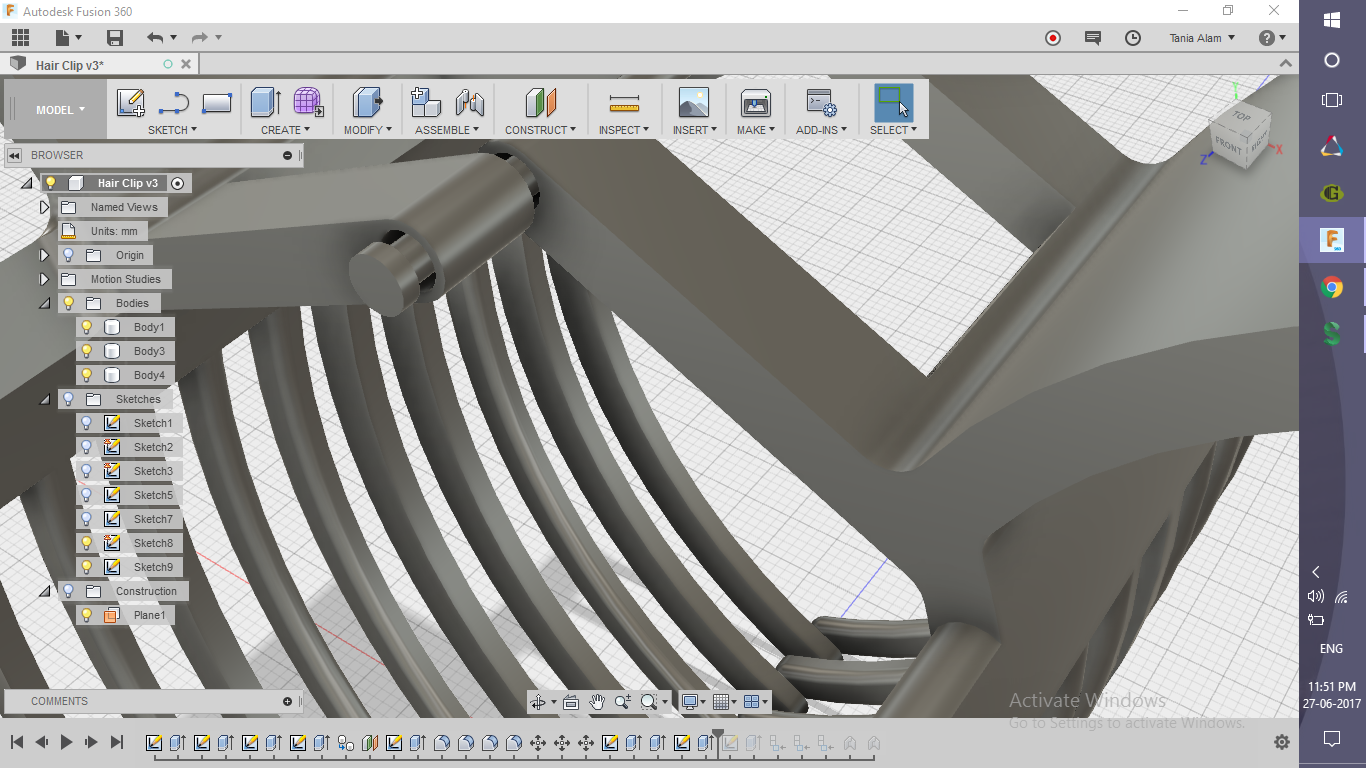
Task: Open the 3D Print tool
Action: coord(755,103)
